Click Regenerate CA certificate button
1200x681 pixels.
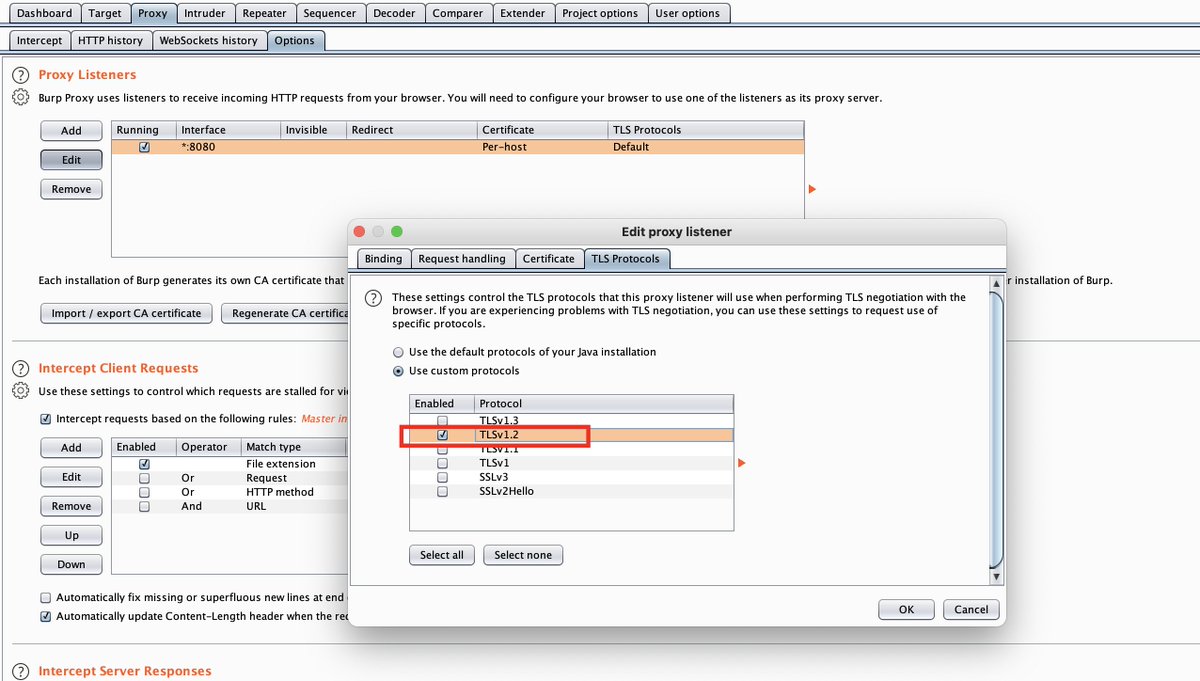pyautogui.click(x=286, y=313)
